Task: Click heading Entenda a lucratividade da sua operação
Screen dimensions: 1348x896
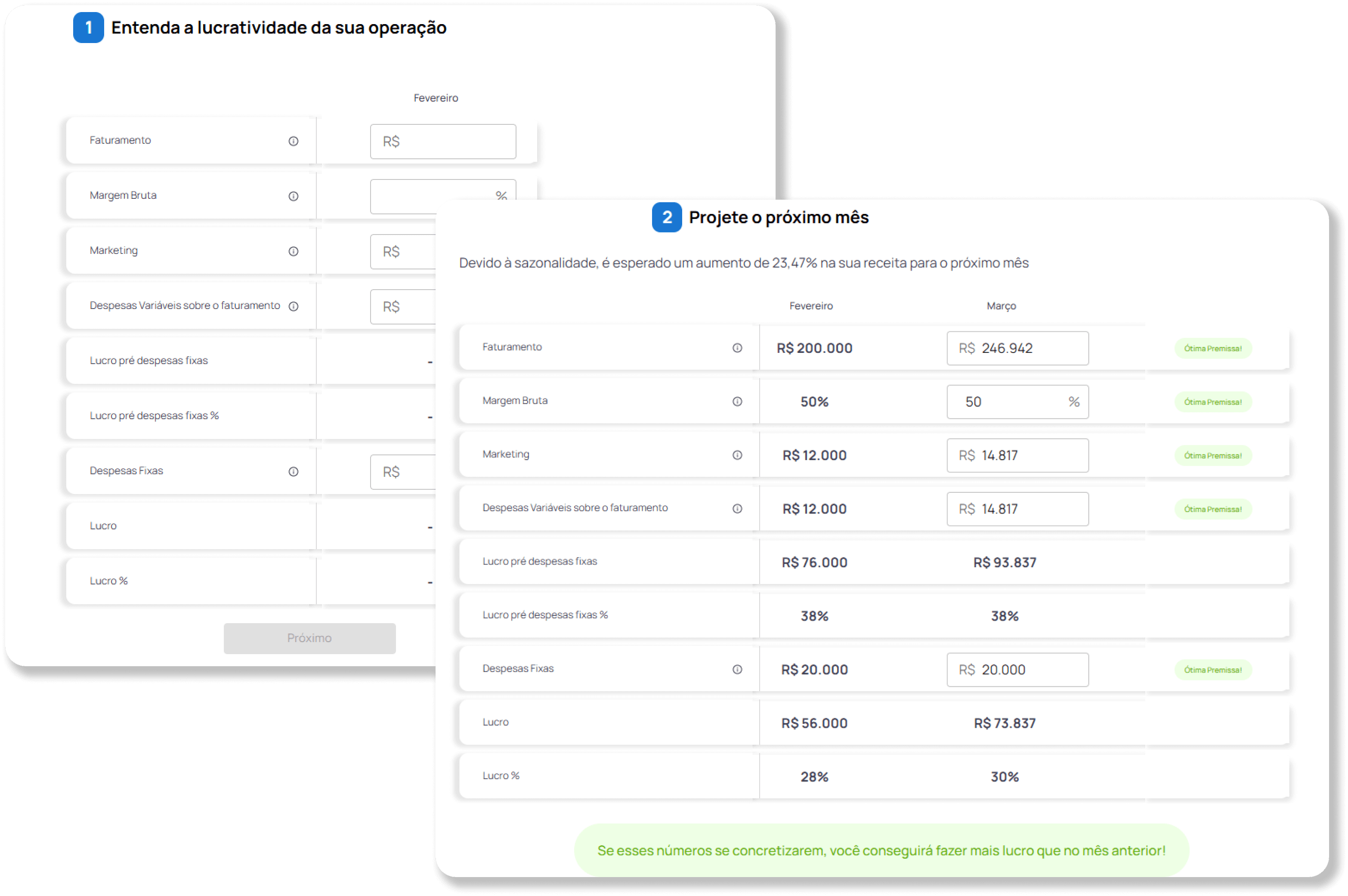Action: coord(278,28)
